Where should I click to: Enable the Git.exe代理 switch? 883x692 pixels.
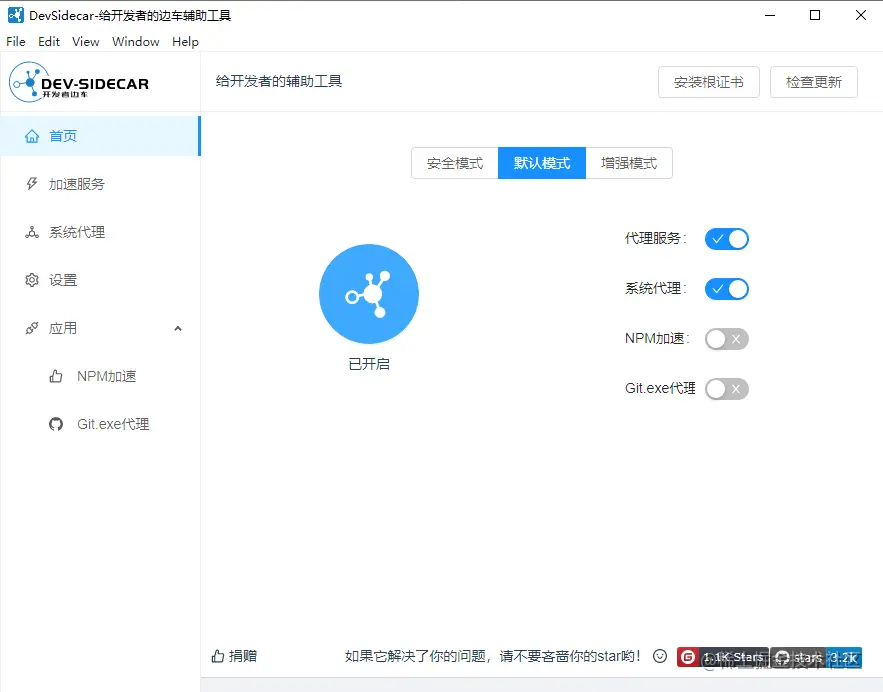pos(726,389)
